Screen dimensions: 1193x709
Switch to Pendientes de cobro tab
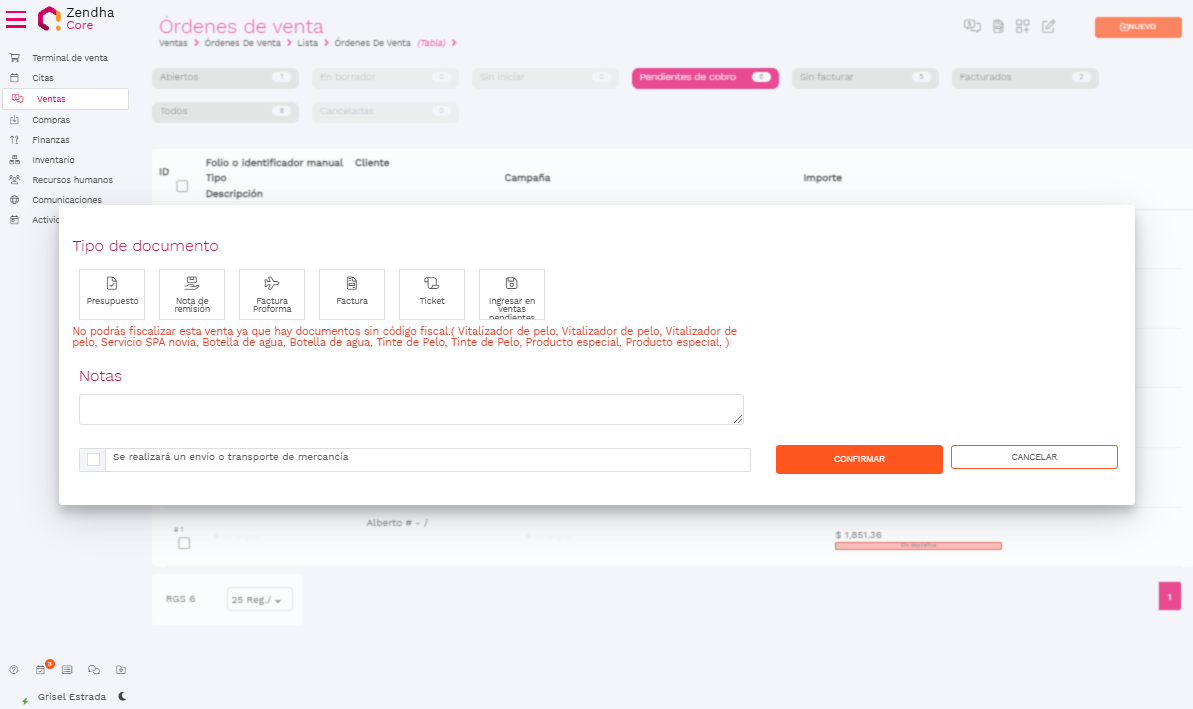point(705,77)
